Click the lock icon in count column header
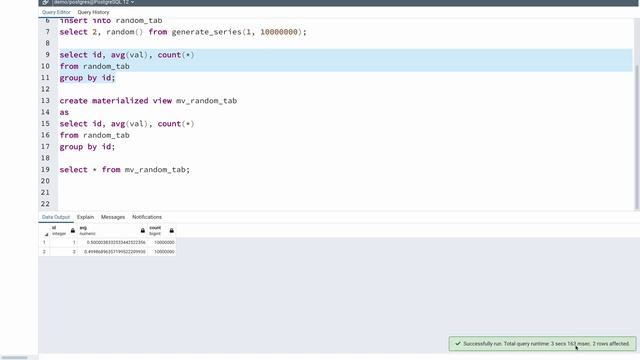This screenshot has height=360, width=640. 171,231
